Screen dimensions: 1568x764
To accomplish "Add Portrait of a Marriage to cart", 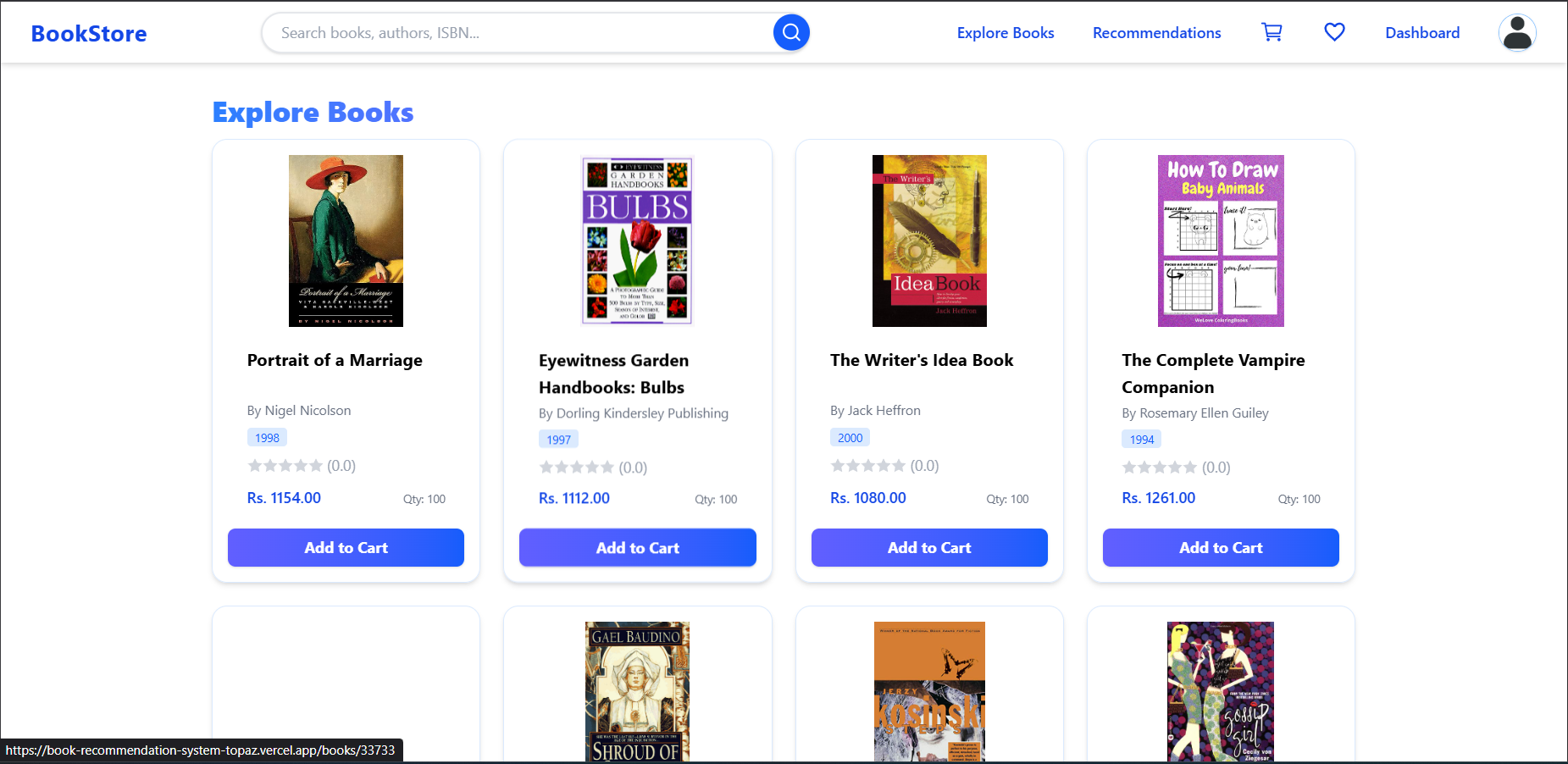I will pos(346,547).
